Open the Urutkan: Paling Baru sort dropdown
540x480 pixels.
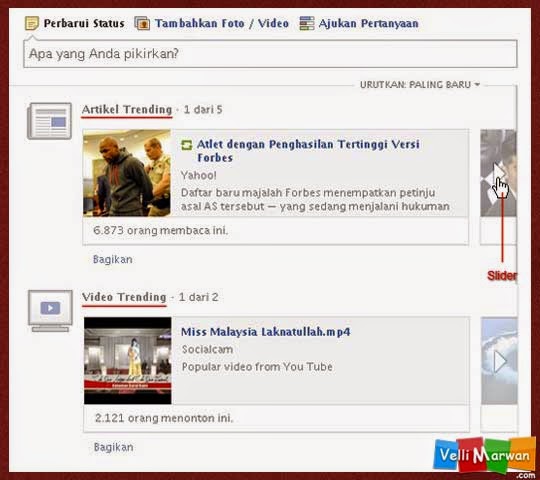pyautogui.click(x=419, y=84)
